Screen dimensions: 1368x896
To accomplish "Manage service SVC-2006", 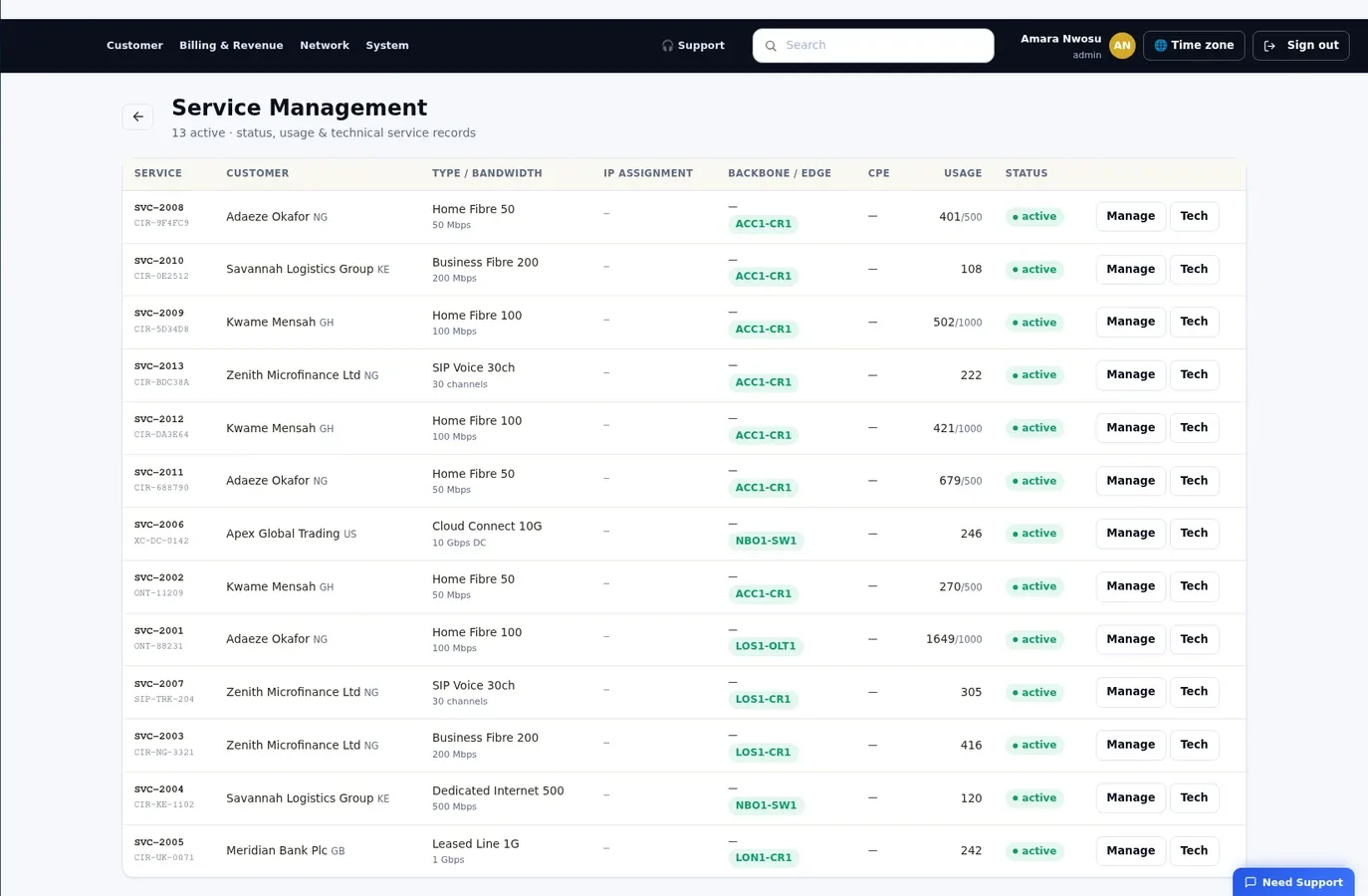I will point(1130,533).
